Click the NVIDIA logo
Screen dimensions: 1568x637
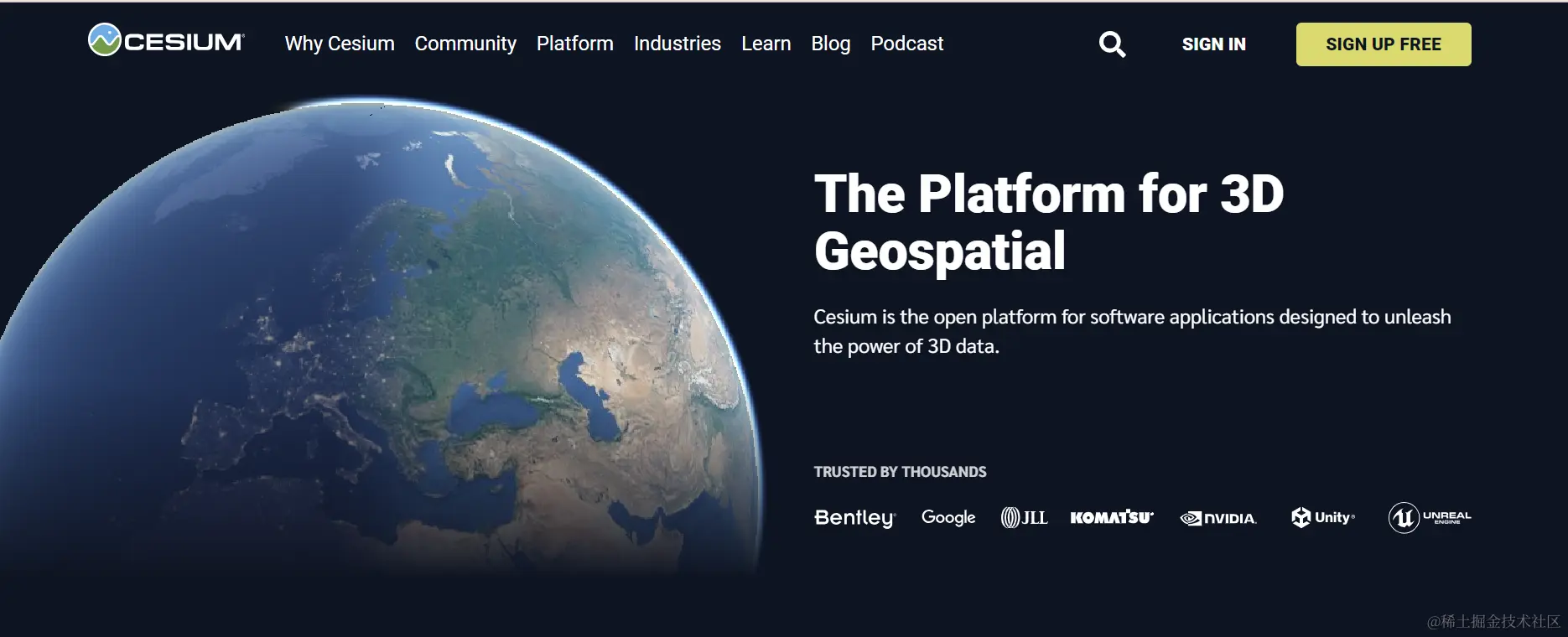1218,518
